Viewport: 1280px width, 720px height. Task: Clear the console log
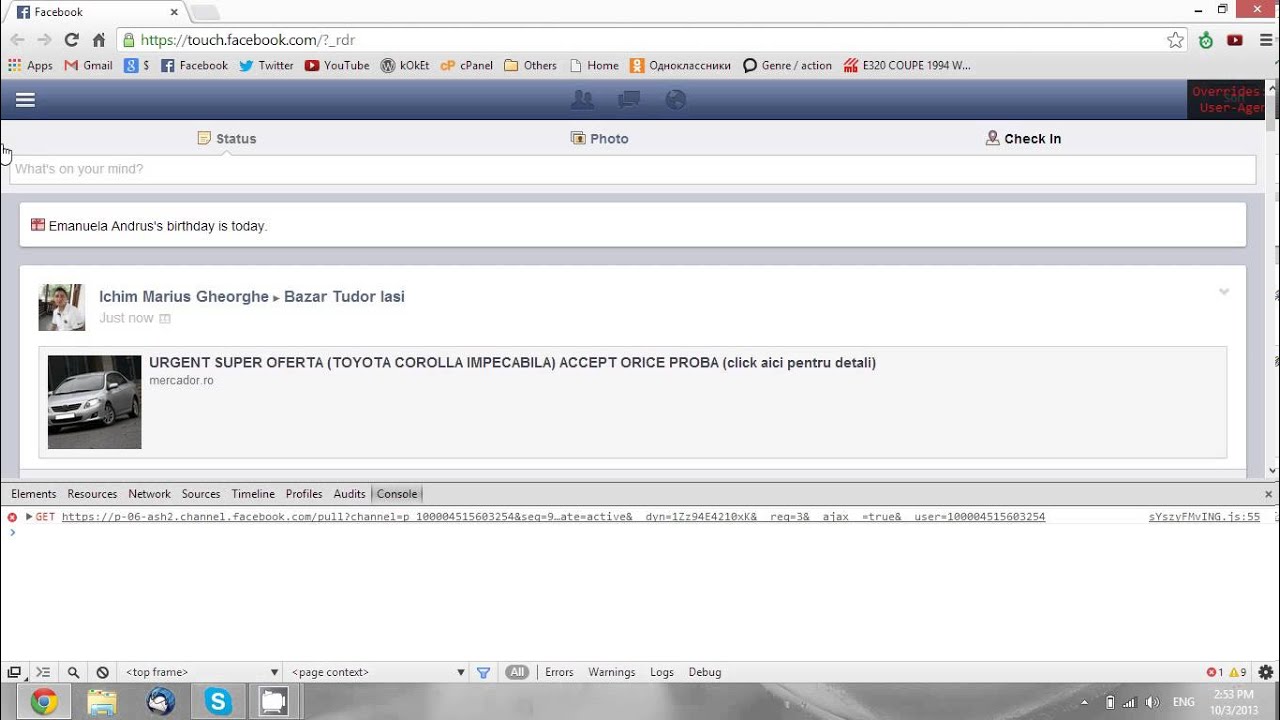tap(102, 672)
